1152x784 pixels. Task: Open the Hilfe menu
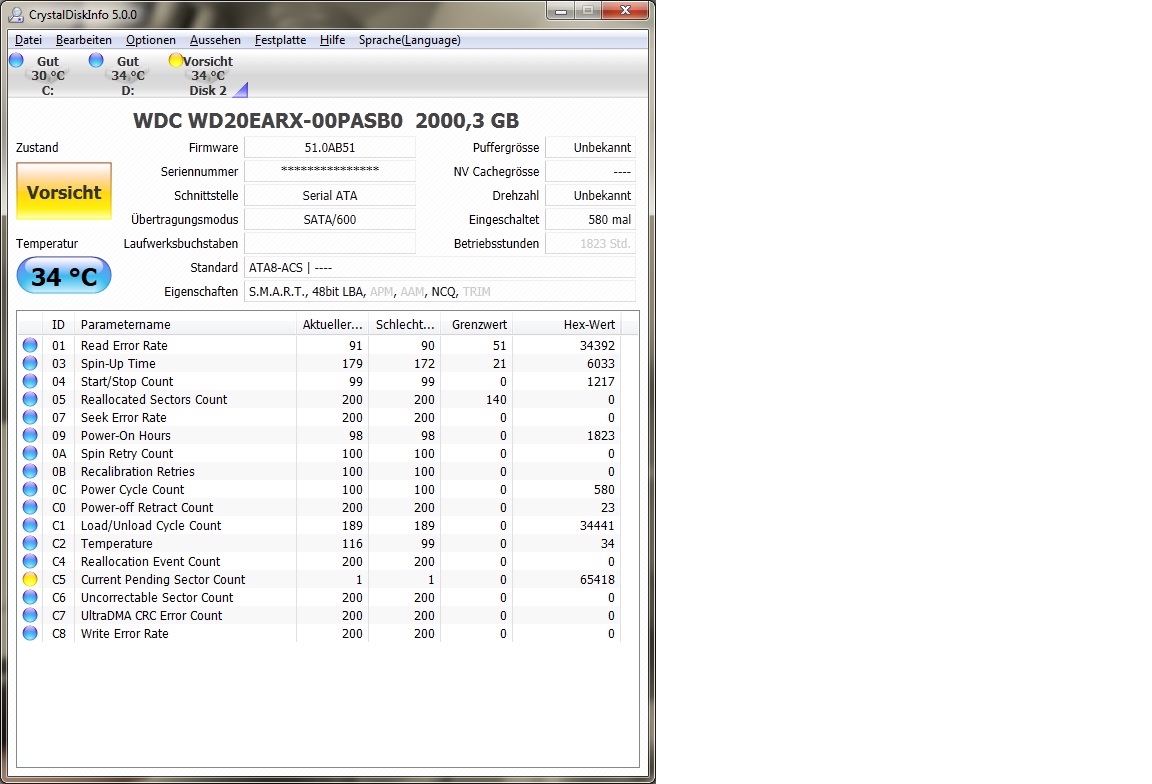tap(332, 40)
